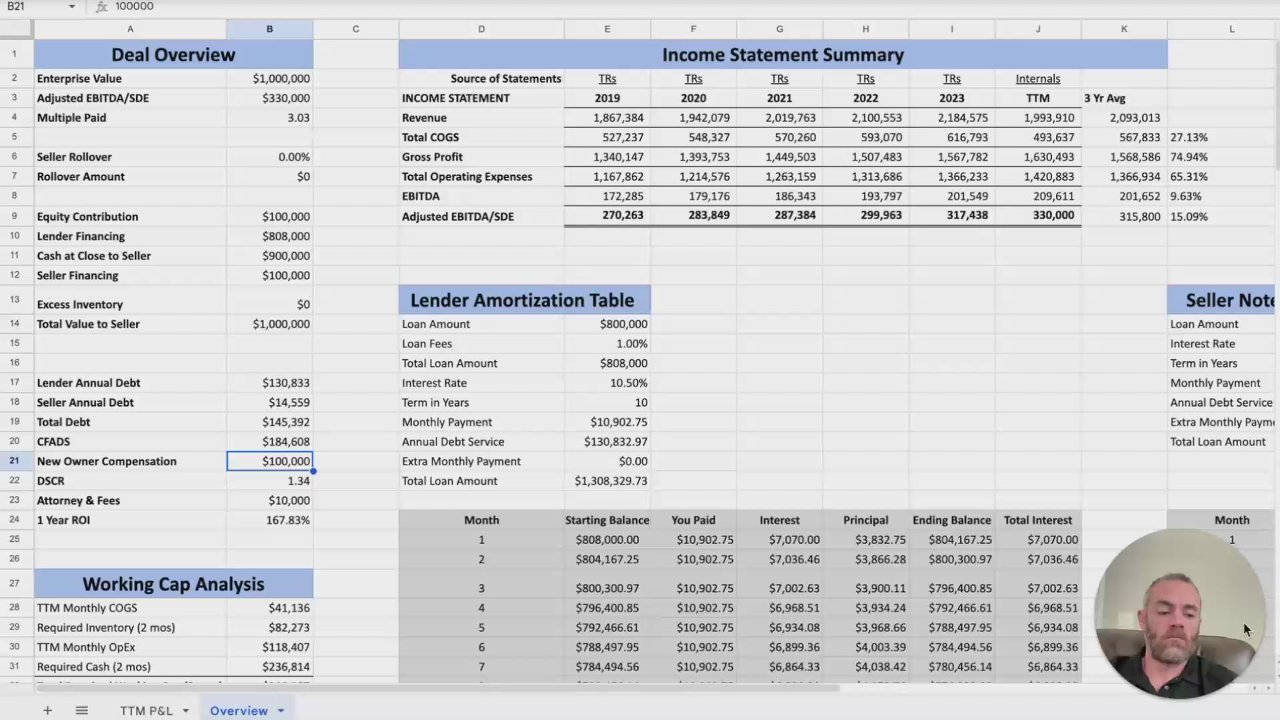Select the Loan Amount value $800,000

point(607,324)
